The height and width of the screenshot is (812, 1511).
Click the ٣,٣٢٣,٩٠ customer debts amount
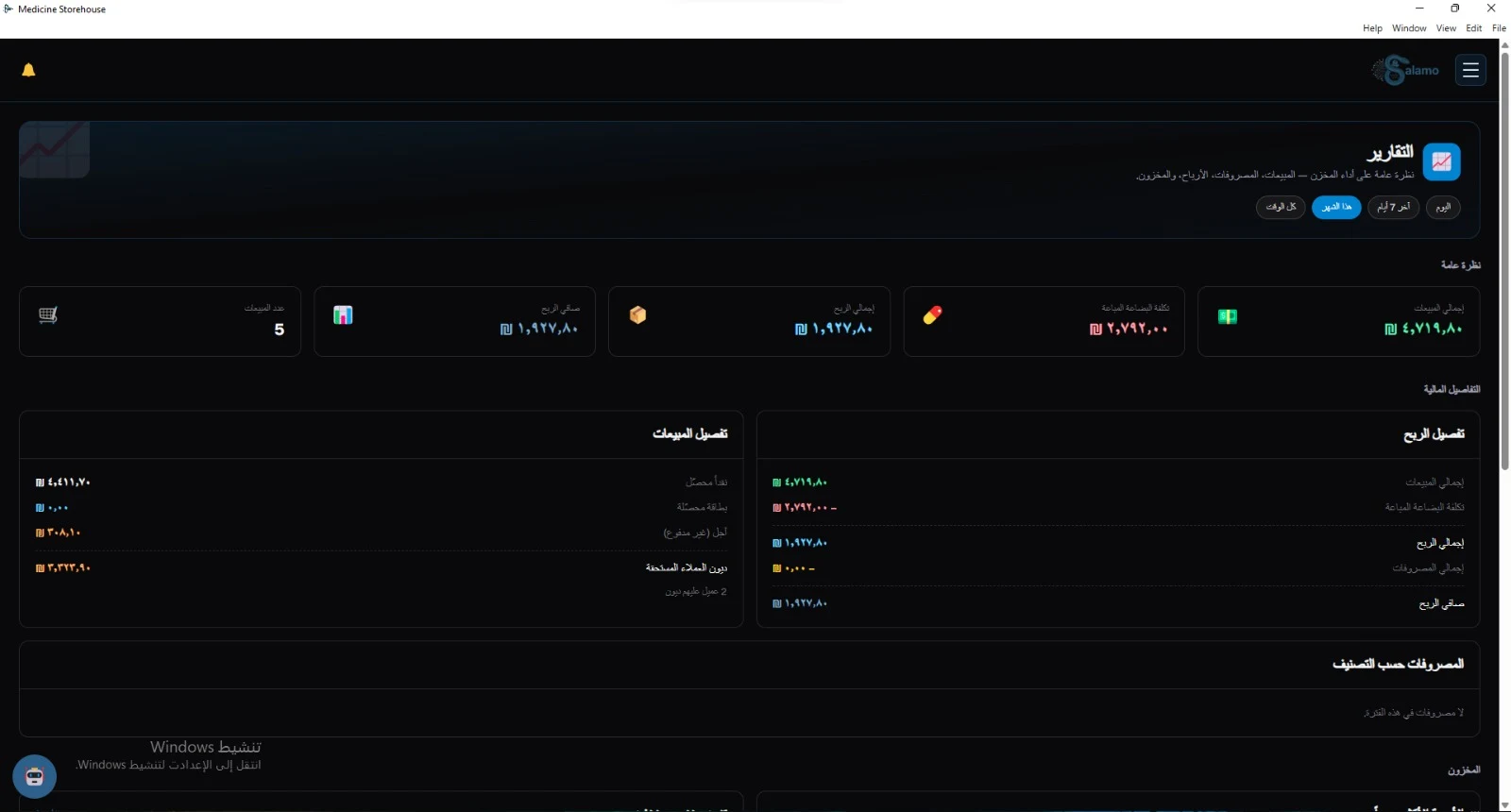(x=63, y=568)
